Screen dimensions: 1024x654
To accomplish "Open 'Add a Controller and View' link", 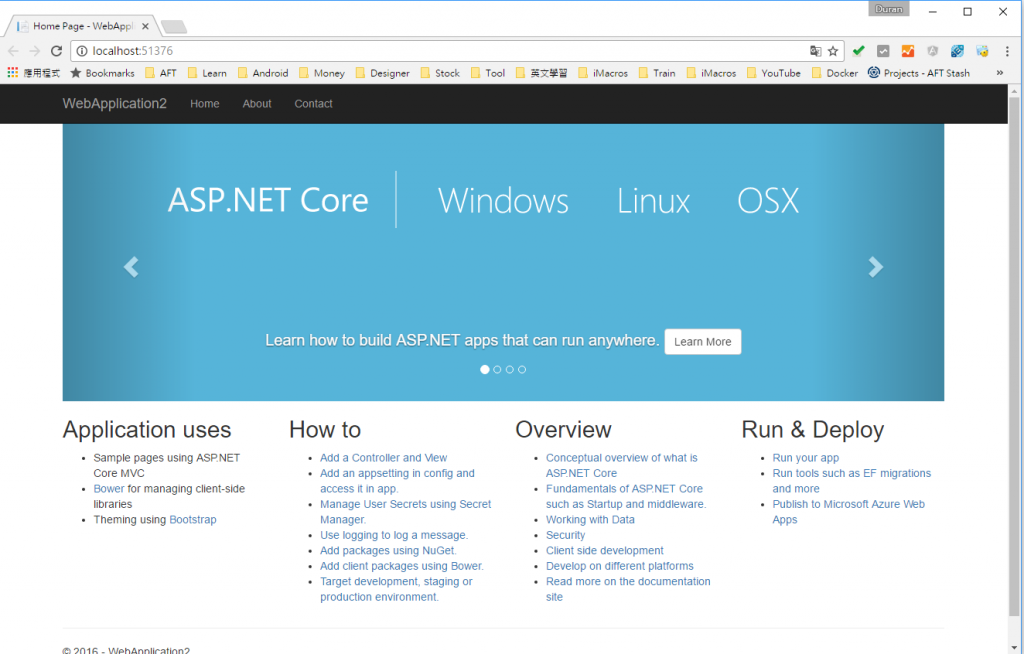I will pyautogui.click(x=383, y=458).
